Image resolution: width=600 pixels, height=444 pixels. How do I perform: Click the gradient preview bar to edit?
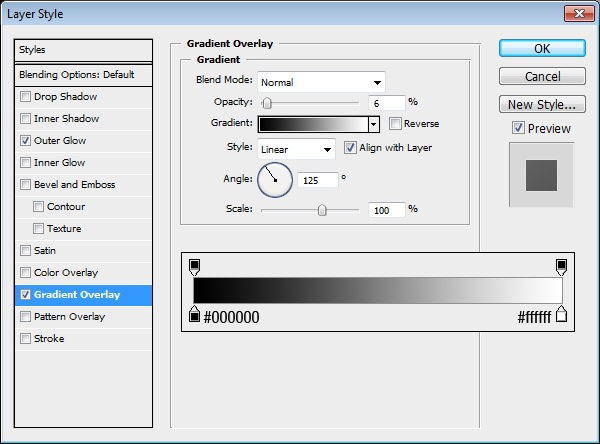click(313, 124)
